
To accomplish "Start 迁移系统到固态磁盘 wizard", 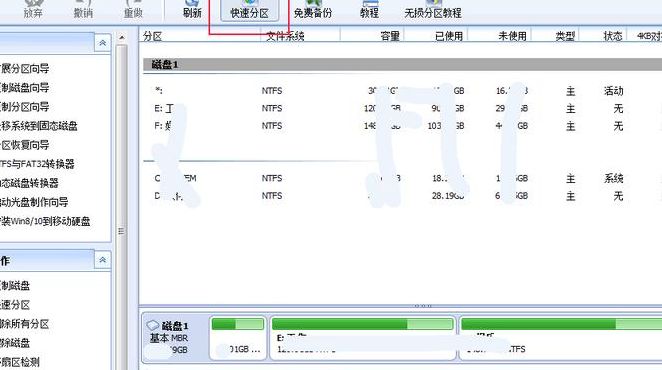I will (38, 126).
